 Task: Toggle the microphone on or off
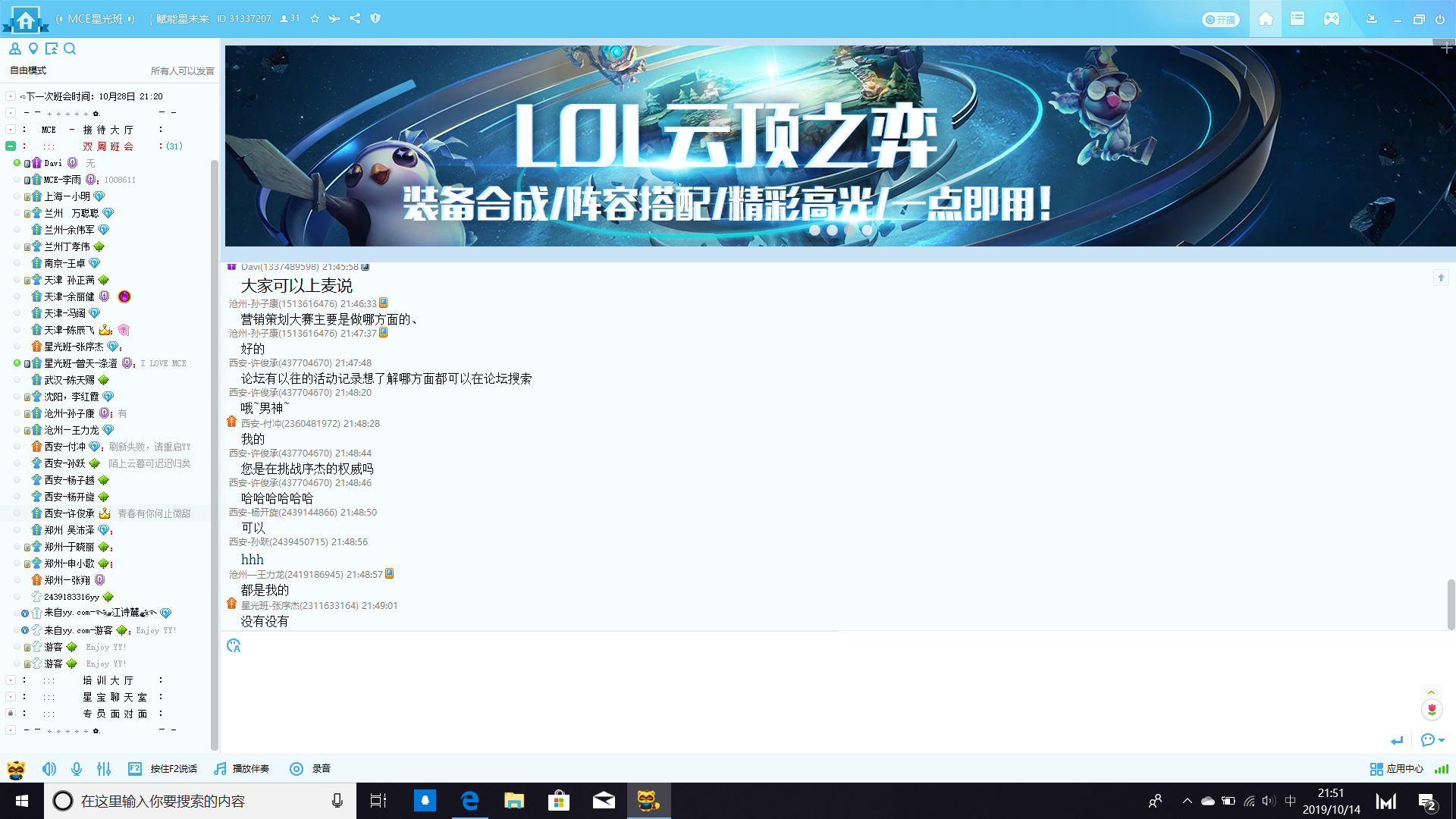pos(77,769)
